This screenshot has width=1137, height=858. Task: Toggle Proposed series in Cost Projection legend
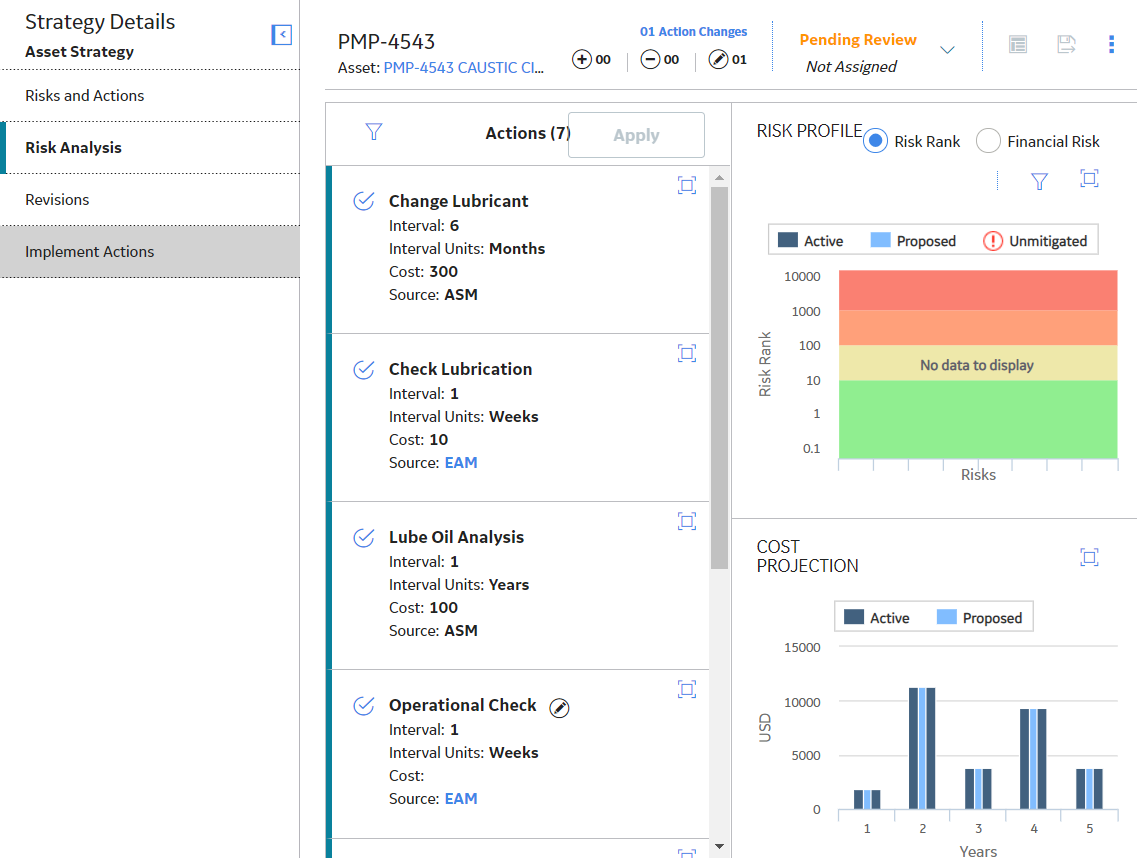(x=979, y=618)
